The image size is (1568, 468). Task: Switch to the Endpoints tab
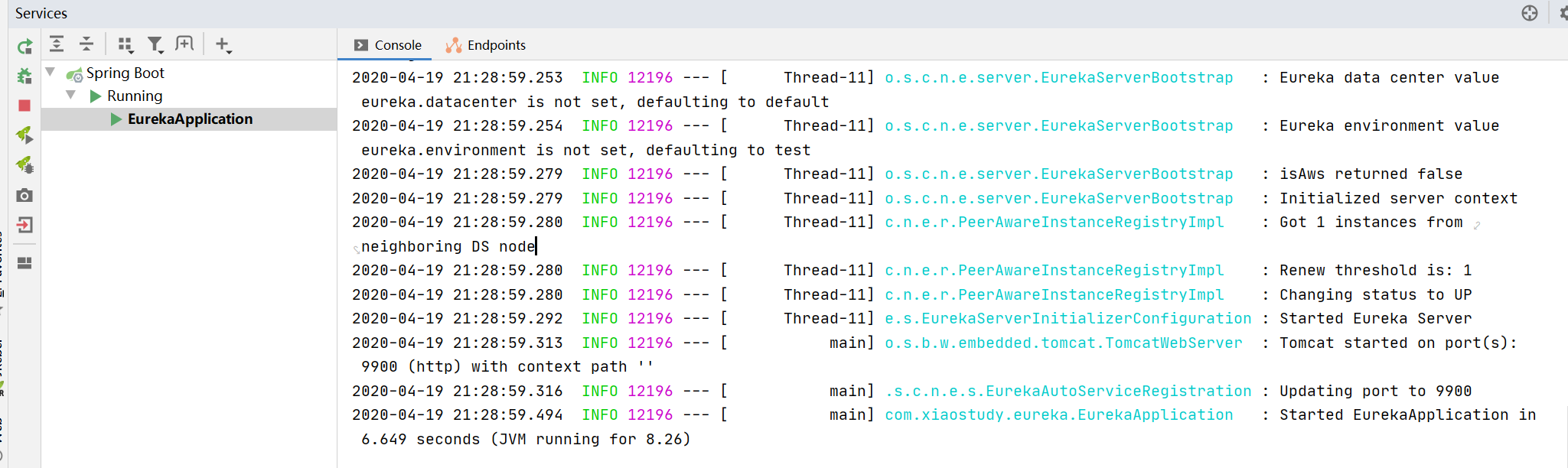(x=486, y=45)
